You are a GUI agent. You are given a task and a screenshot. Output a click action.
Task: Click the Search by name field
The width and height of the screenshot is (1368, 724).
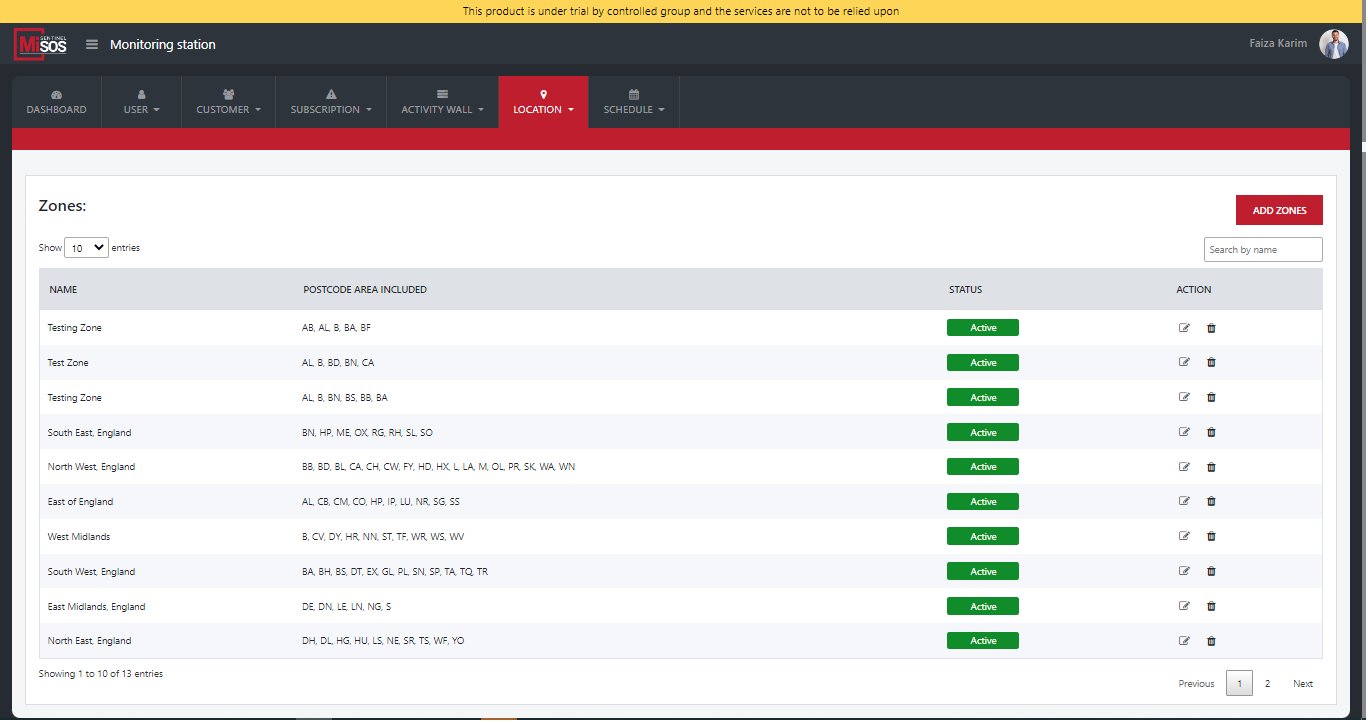click(1262, 250)
